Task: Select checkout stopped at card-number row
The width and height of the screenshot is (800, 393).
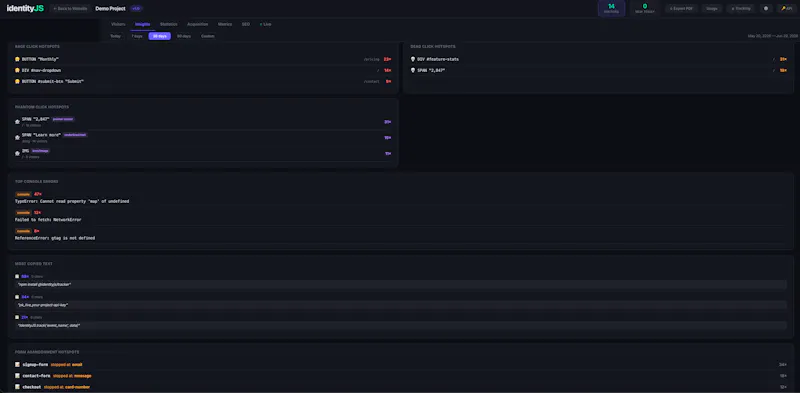Action: click(401, 387)
